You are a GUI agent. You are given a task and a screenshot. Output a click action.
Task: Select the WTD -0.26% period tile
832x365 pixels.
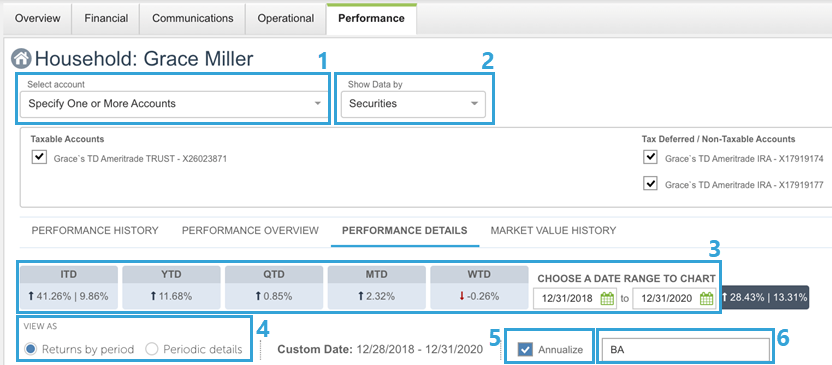[x=479, y=288]
